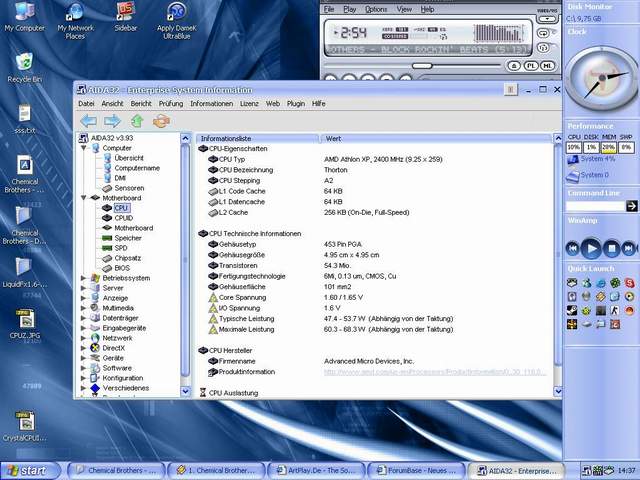Screen dimensions: 640x480
Task: Click tree panel scroll down arrow
Action: [x=185, y=391]
